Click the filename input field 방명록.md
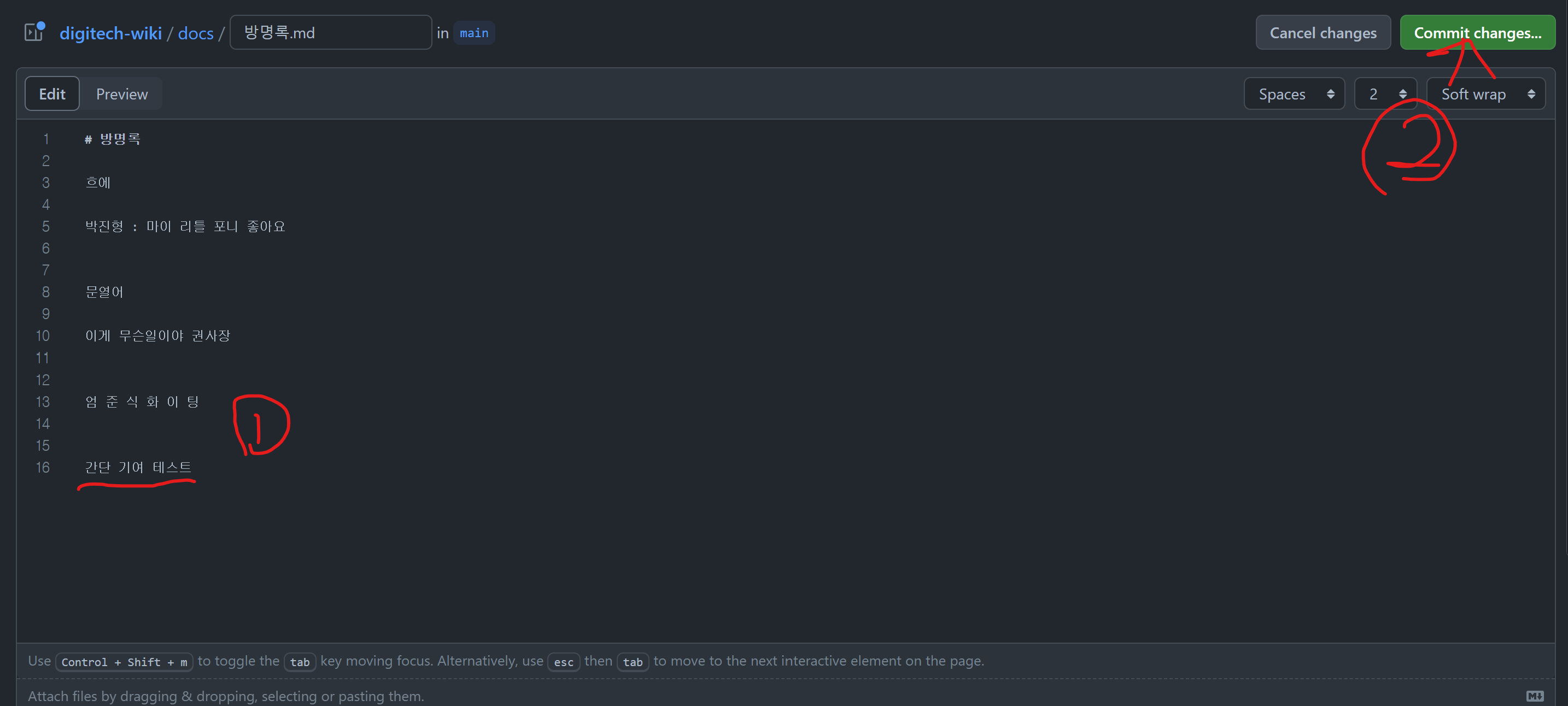1568x706 pixels. tap(331, 33)
